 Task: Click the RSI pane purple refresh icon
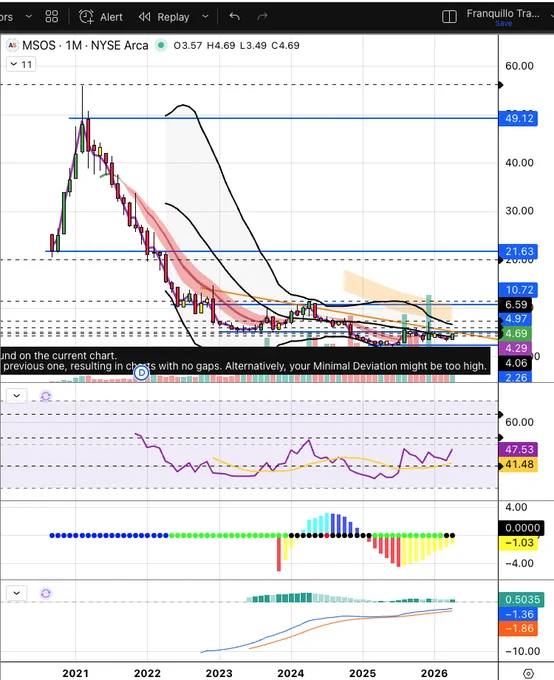click(46, 396)
